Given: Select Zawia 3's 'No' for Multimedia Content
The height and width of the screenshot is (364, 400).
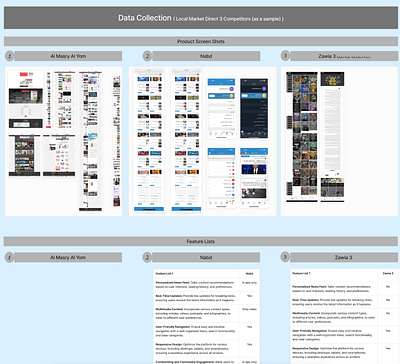Looking at the screenshot, I should 388,313.
